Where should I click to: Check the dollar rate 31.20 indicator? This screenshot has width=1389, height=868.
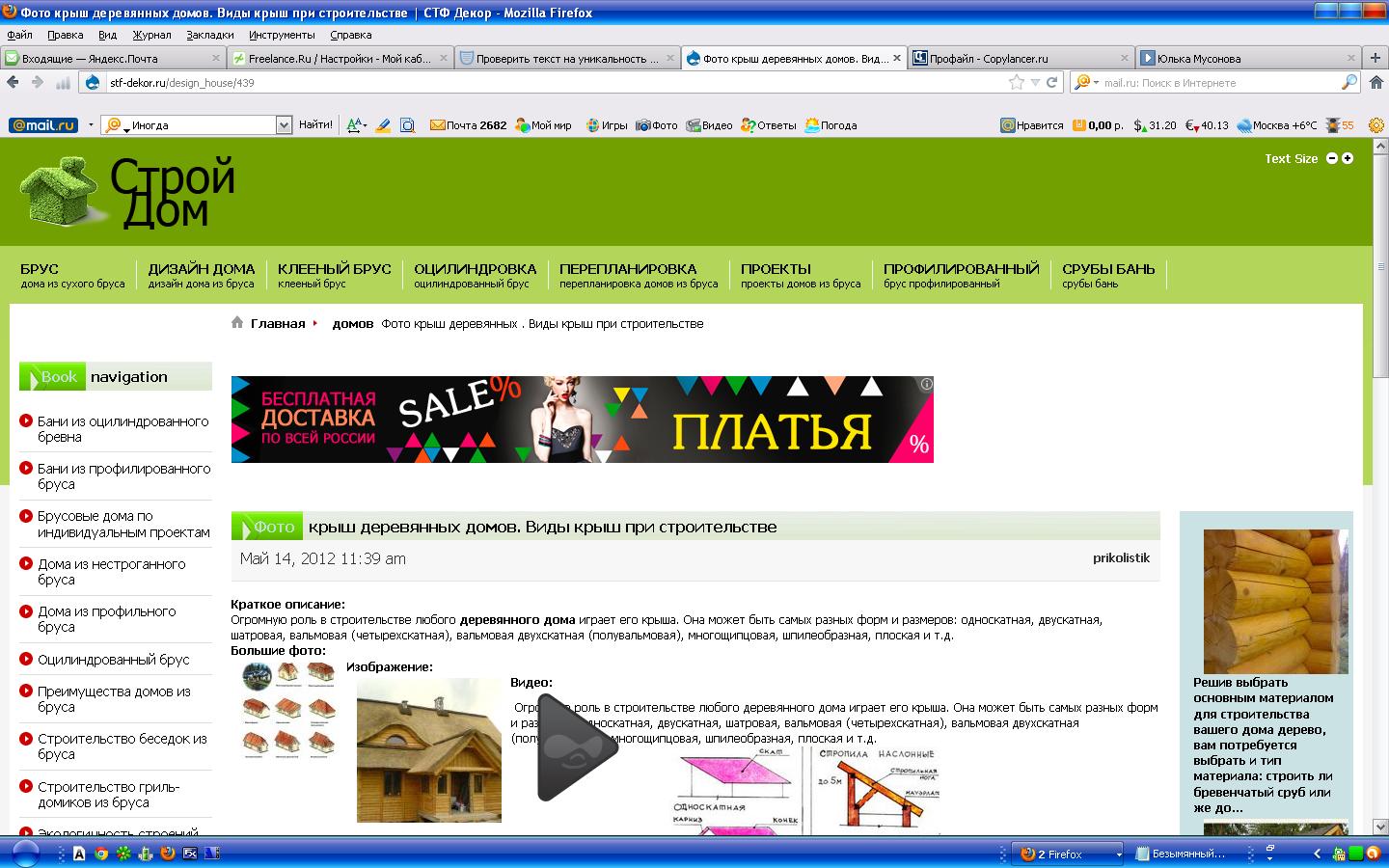[1155, 125]
